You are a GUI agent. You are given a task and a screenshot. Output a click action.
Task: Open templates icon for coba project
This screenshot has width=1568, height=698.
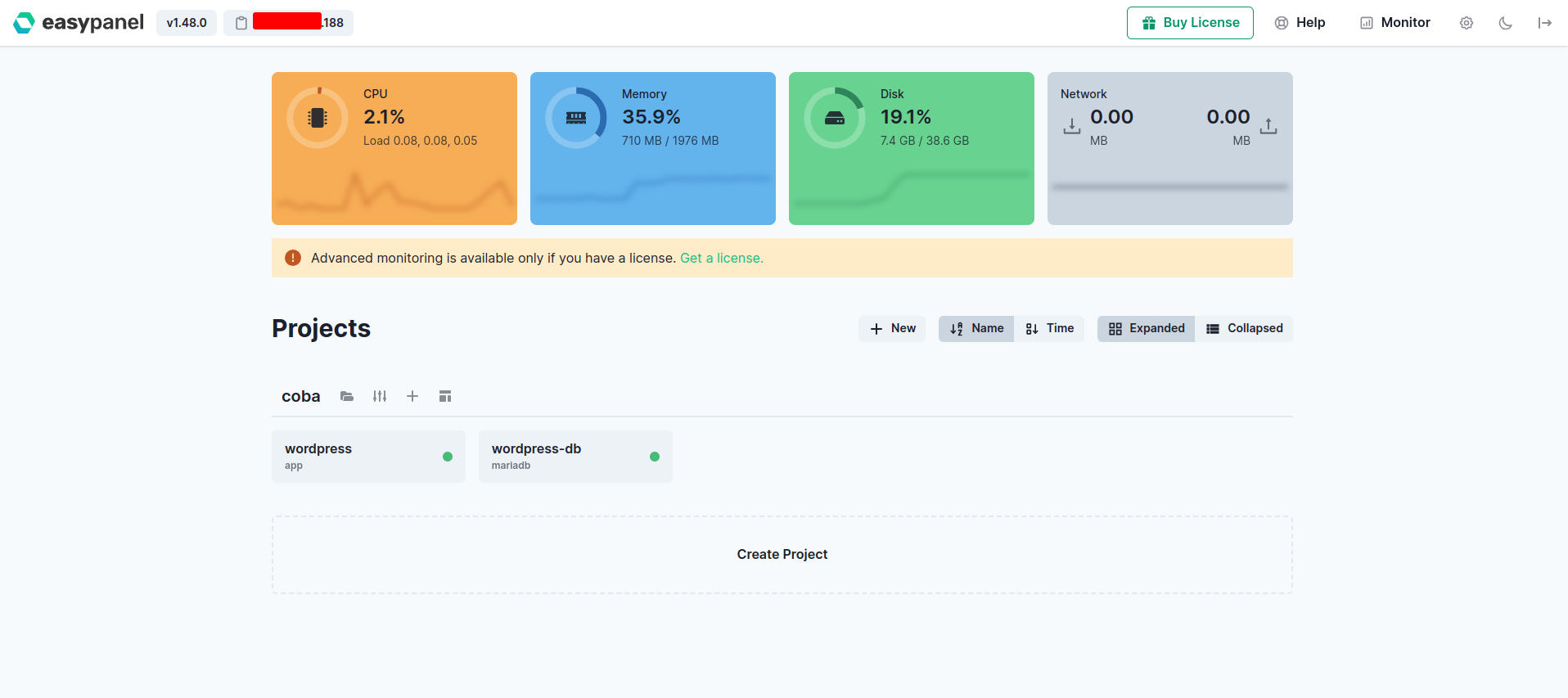click(445, 396)
